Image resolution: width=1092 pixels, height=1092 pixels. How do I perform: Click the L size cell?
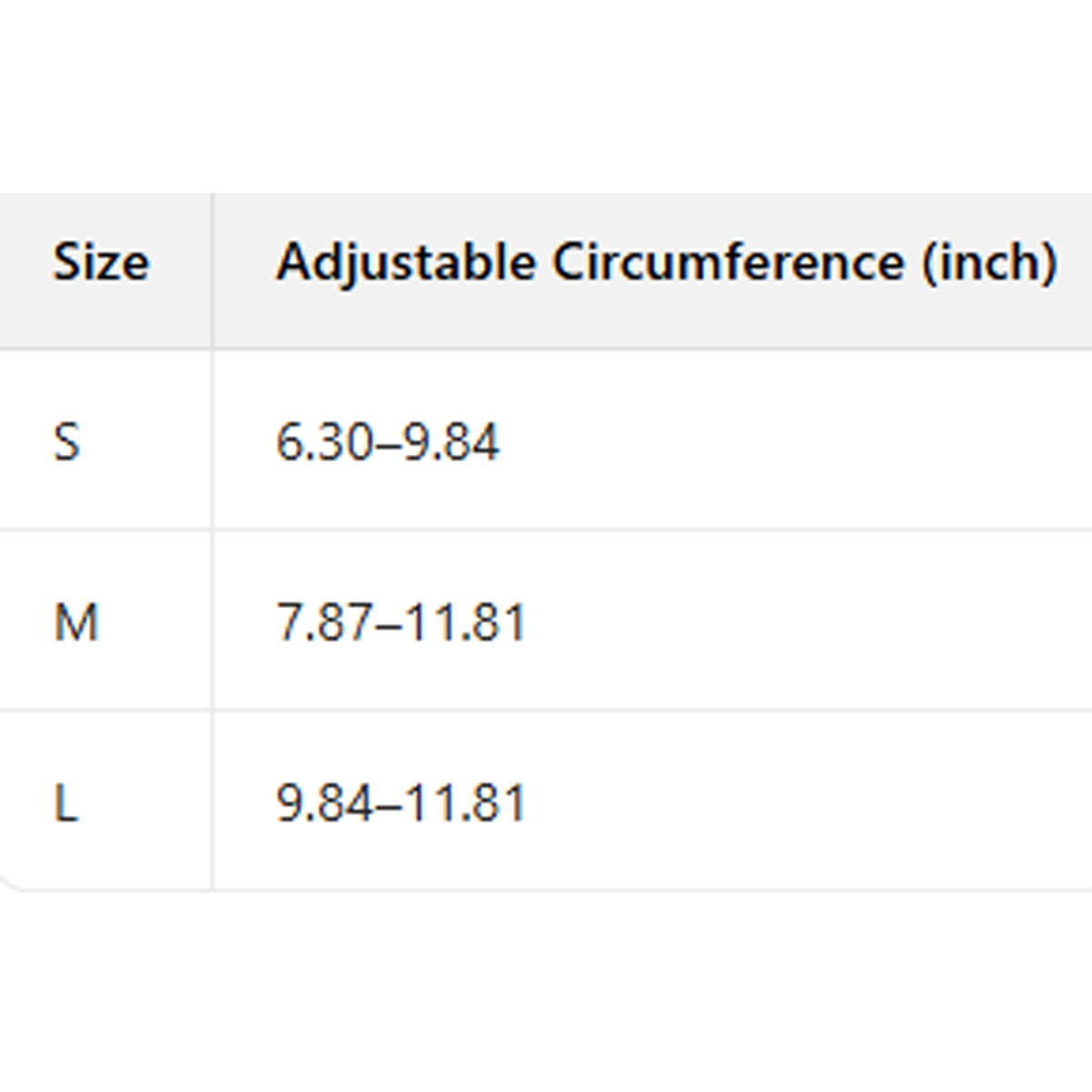click(66, 804)
